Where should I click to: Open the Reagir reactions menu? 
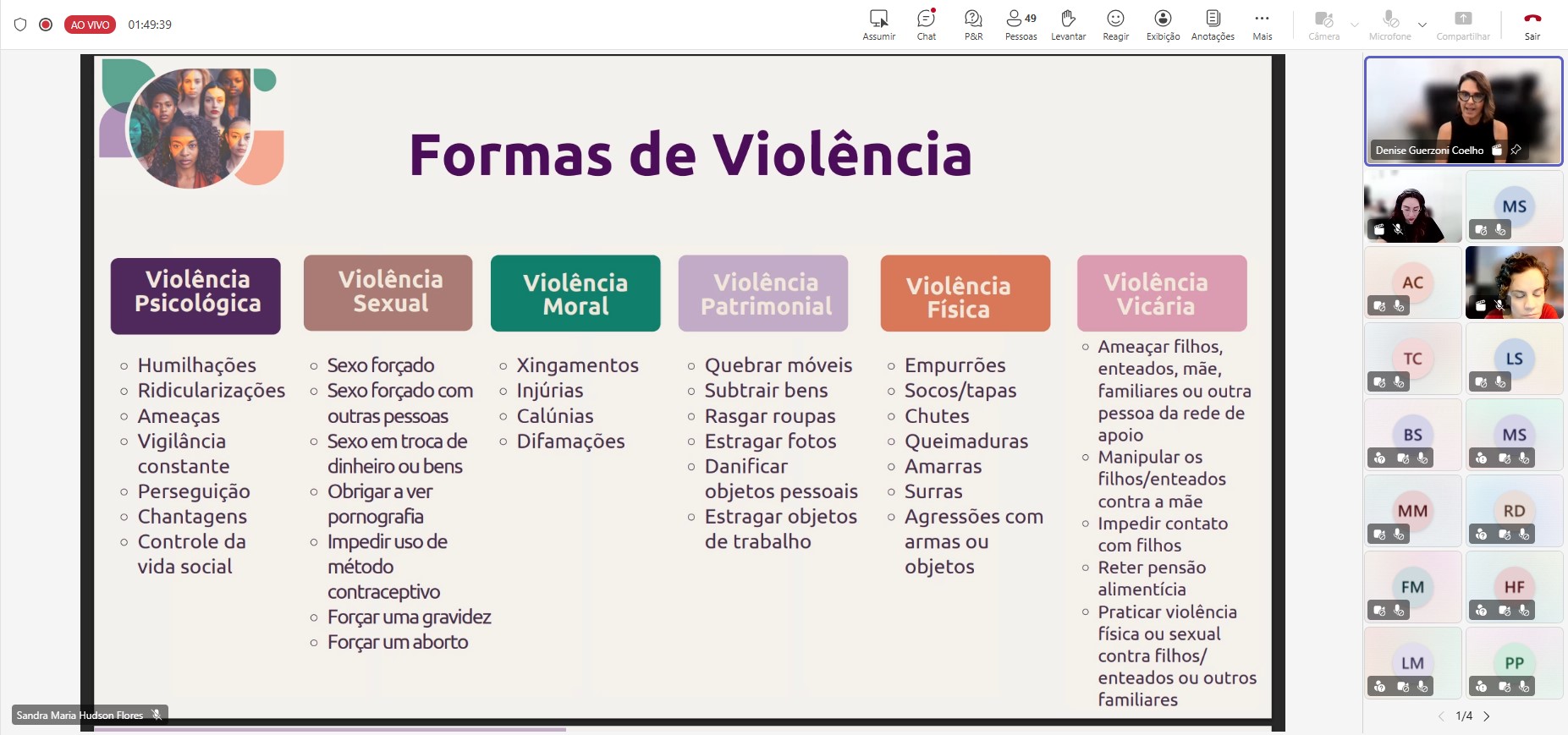point(1116,25)
